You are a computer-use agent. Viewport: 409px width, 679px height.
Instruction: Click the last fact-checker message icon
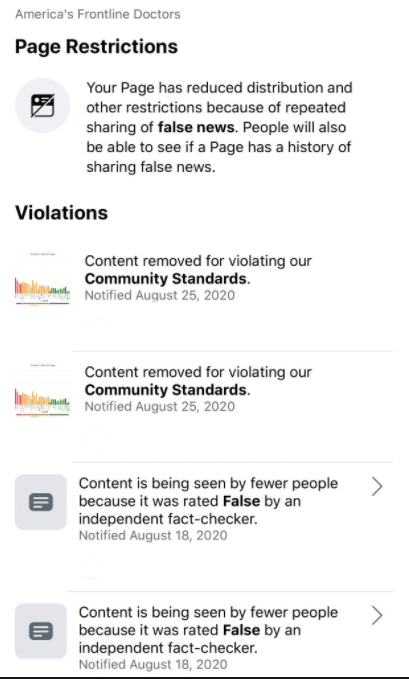(41, 631)
